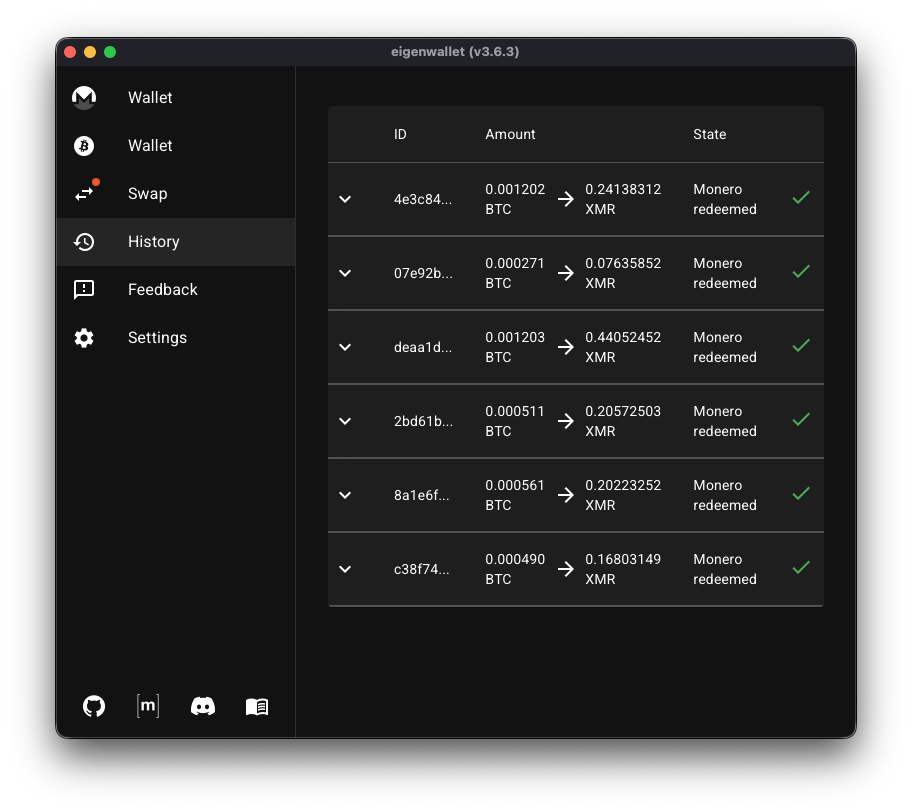Open the documentation book icon
This screenshot has height=812, width=912.
click(x=256, y=706)
